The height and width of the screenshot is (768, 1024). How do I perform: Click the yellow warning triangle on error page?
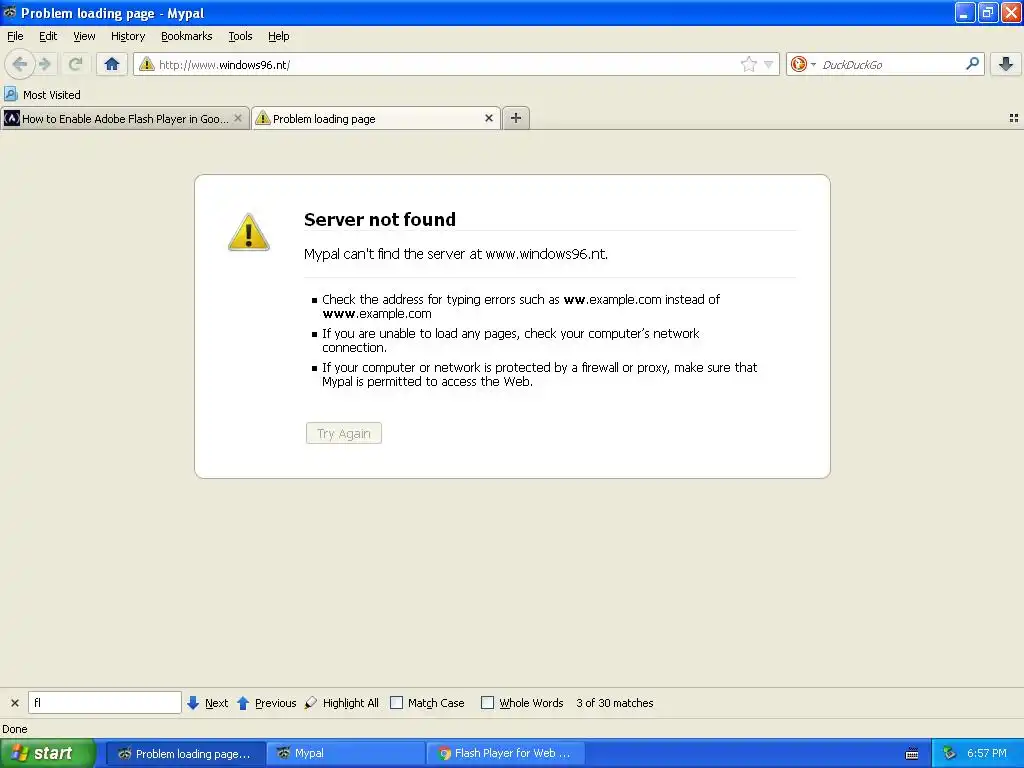coord(248,232)
